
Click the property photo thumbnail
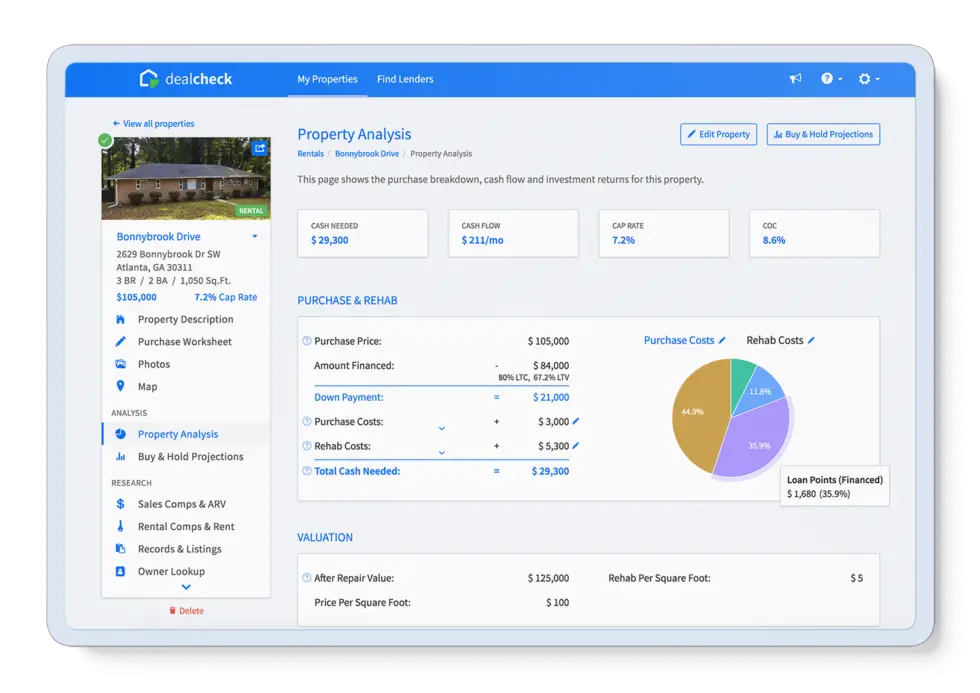point(185,178)
